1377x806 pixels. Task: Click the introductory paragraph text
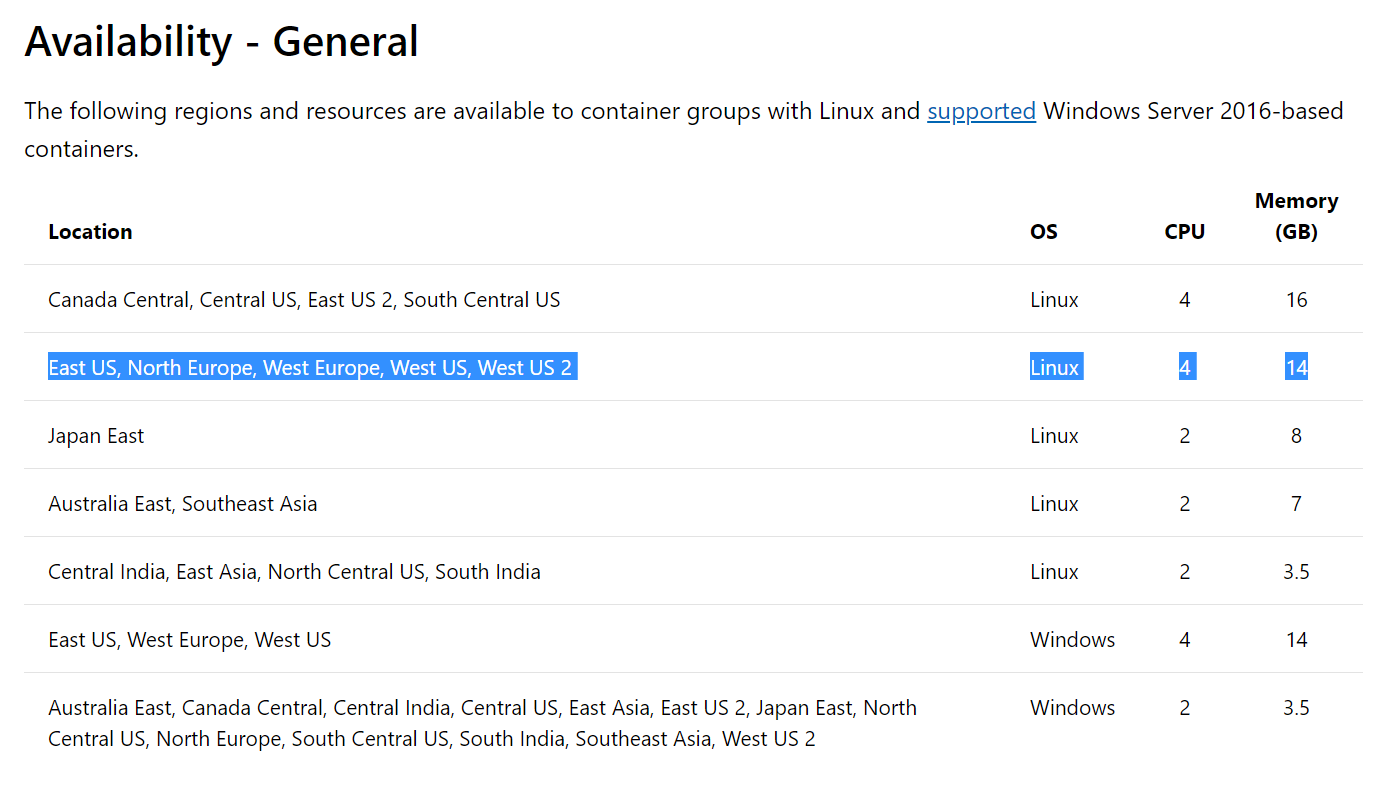400,111
